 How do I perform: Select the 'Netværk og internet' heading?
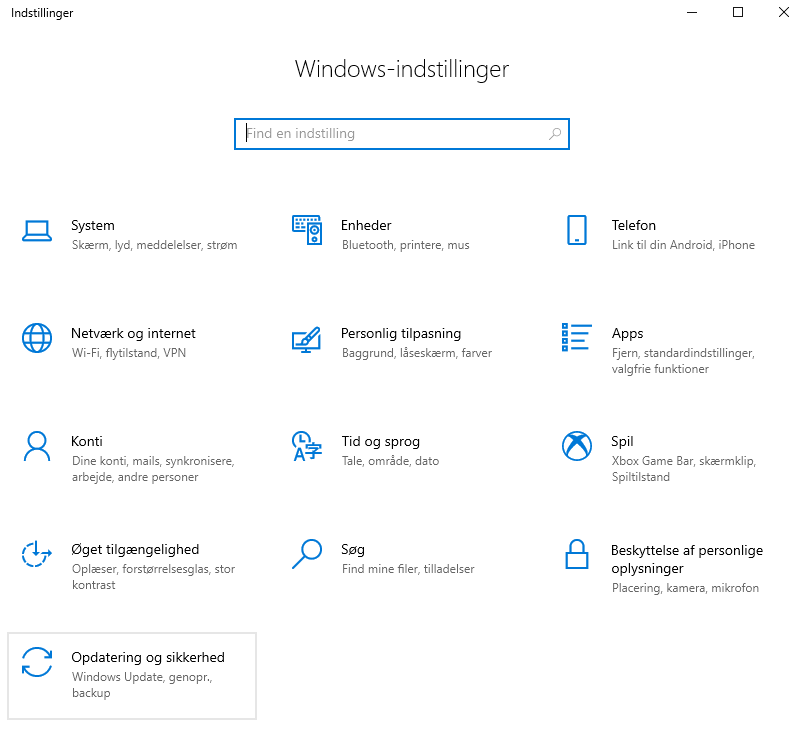(x=133, y=333)
